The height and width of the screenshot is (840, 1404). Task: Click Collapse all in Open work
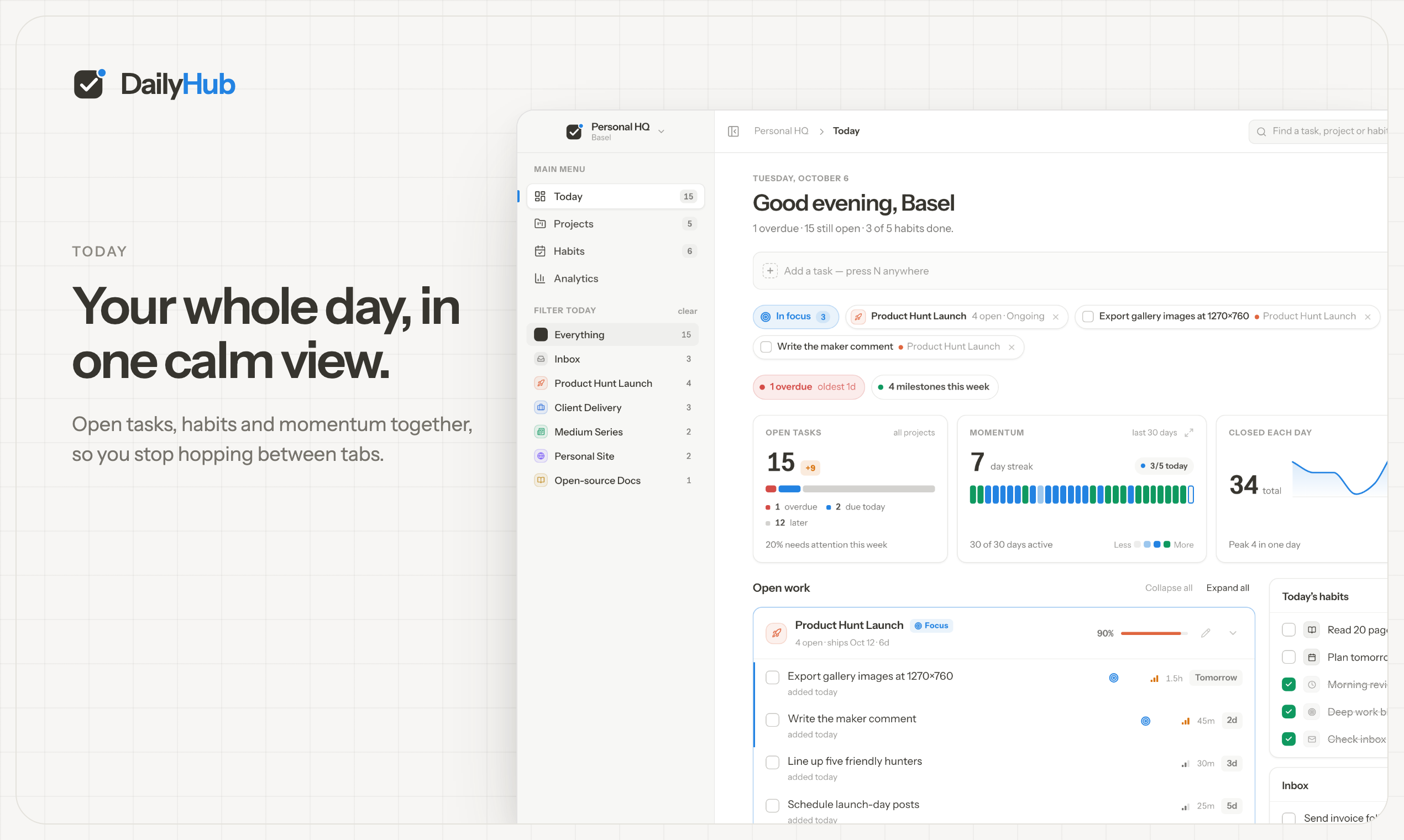[1169, 588]
